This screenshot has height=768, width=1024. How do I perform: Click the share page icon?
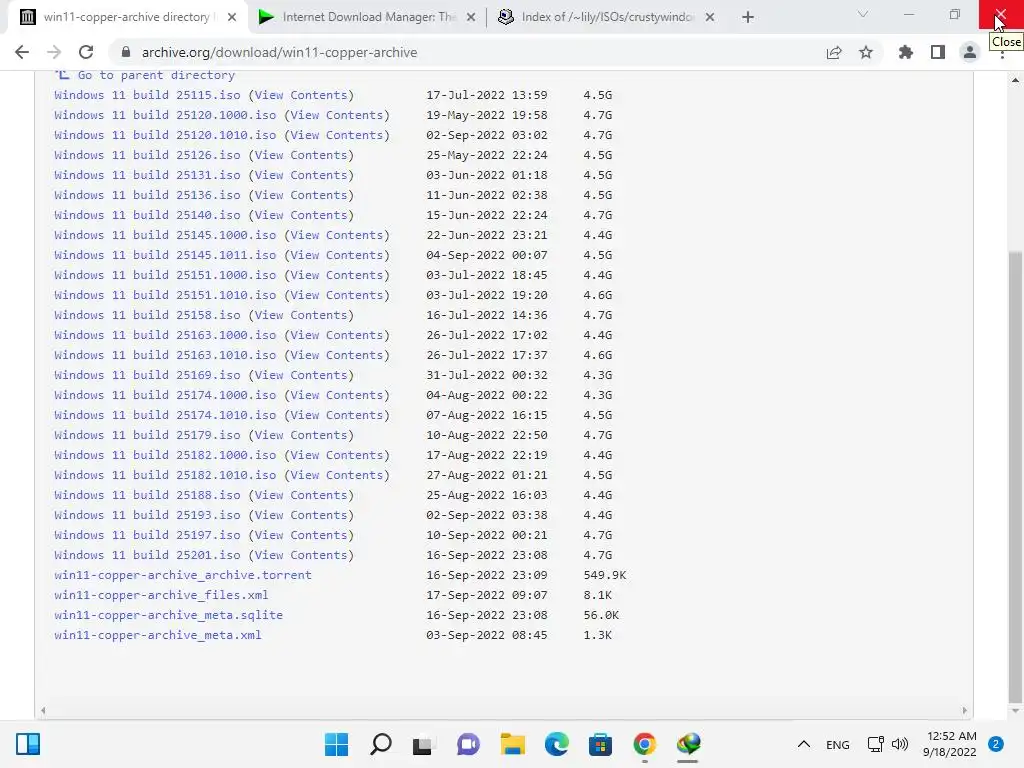coord(834,52)
